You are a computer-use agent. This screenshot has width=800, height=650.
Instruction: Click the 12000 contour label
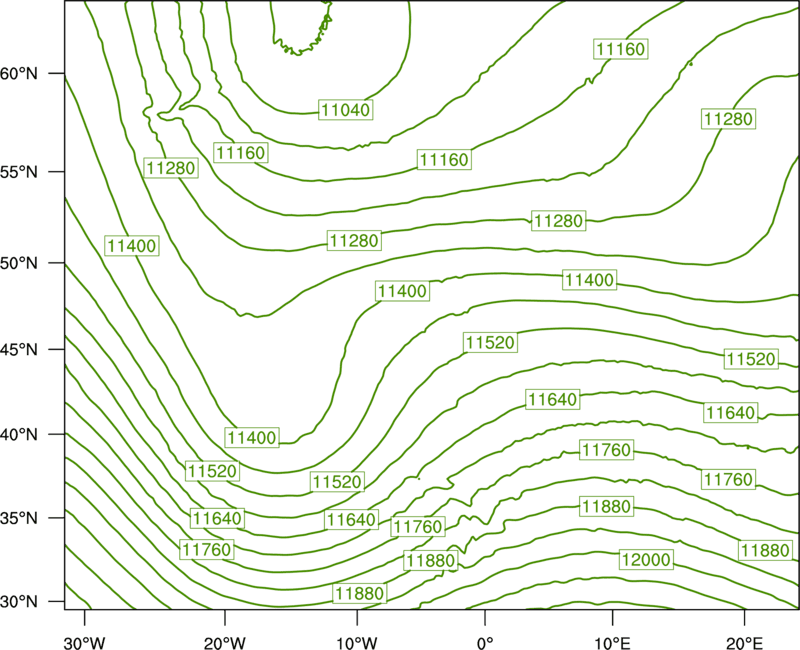click(646, 560)
